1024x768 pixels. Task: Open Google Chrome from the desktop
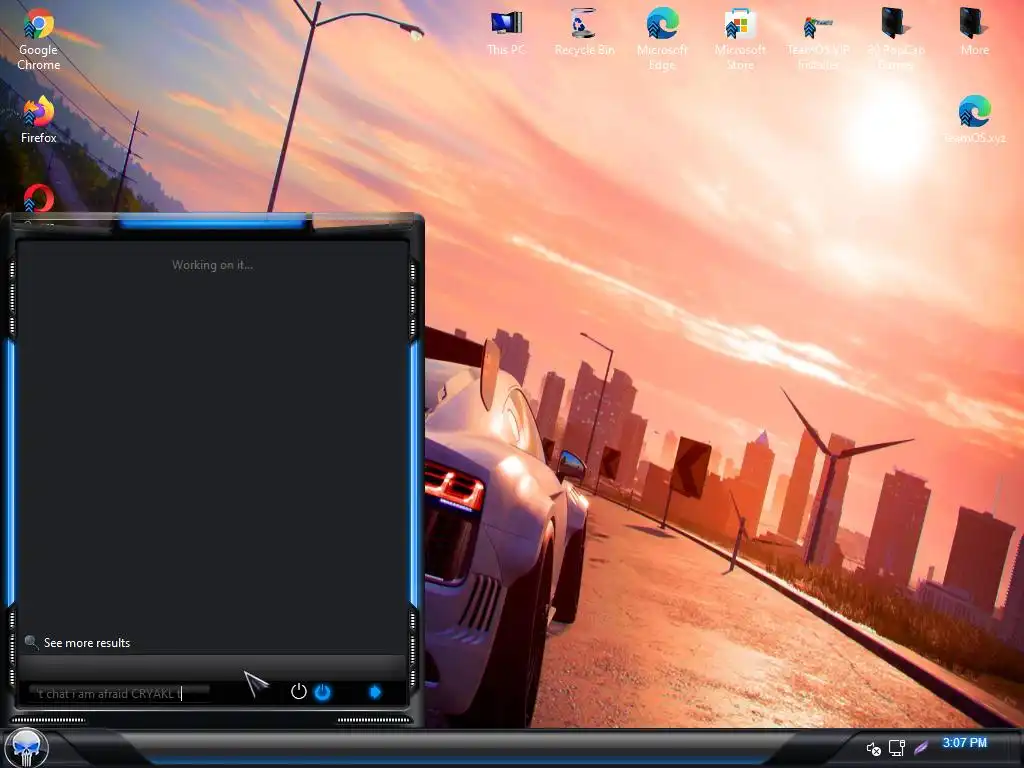click(39, 39)
